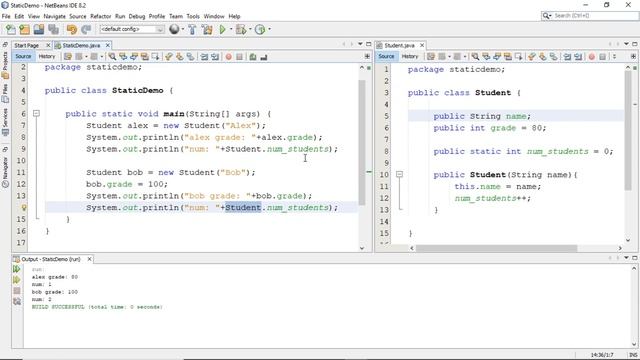Click History view button in StaticDemo editor
The height and width of the screenshot is (360, 640).
47,57
